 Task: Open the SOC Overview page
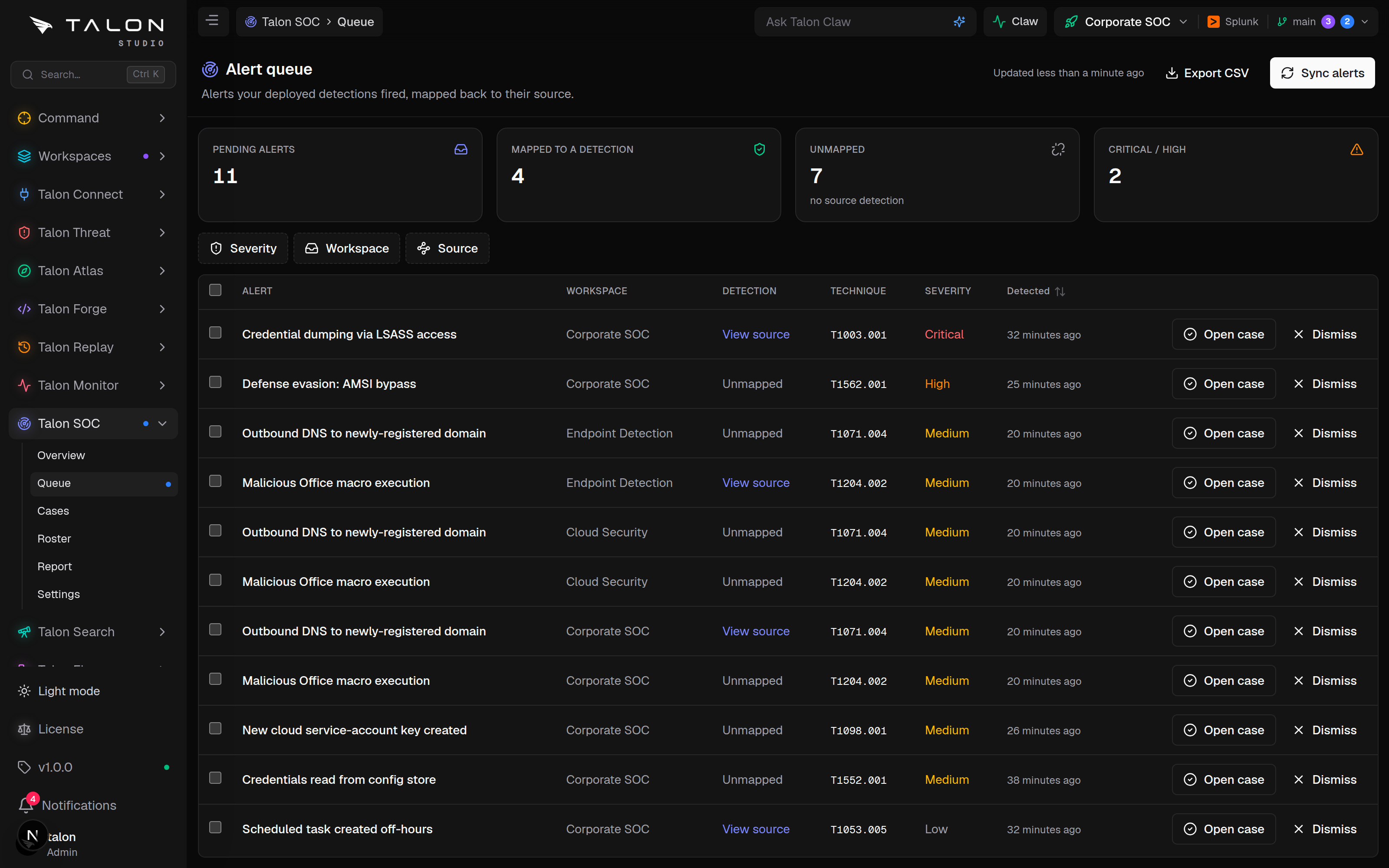pyautogui.click(x=61, y=455)
